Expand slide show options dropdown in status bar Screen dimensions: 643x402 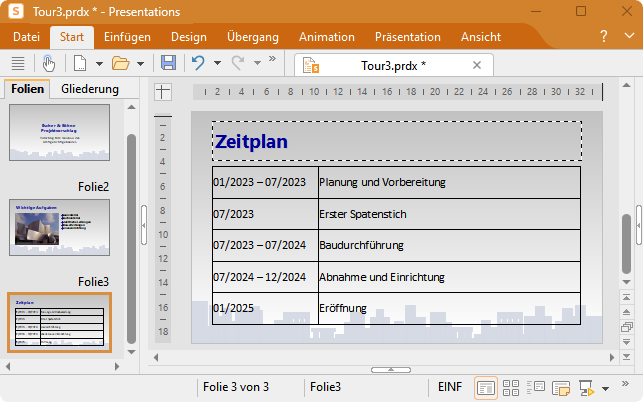point(605,388)
